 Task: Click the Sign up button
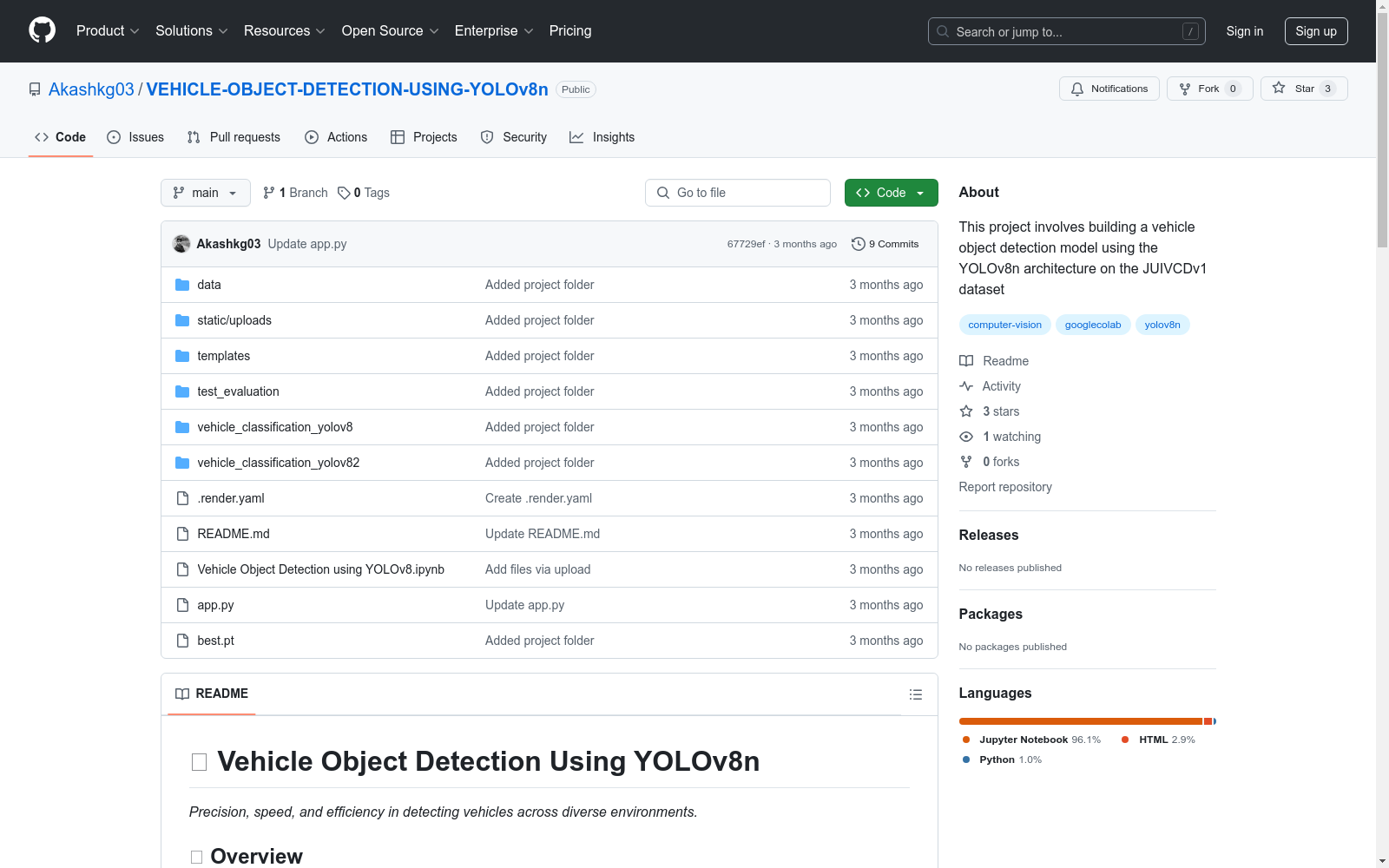[x=1316, y=31]
